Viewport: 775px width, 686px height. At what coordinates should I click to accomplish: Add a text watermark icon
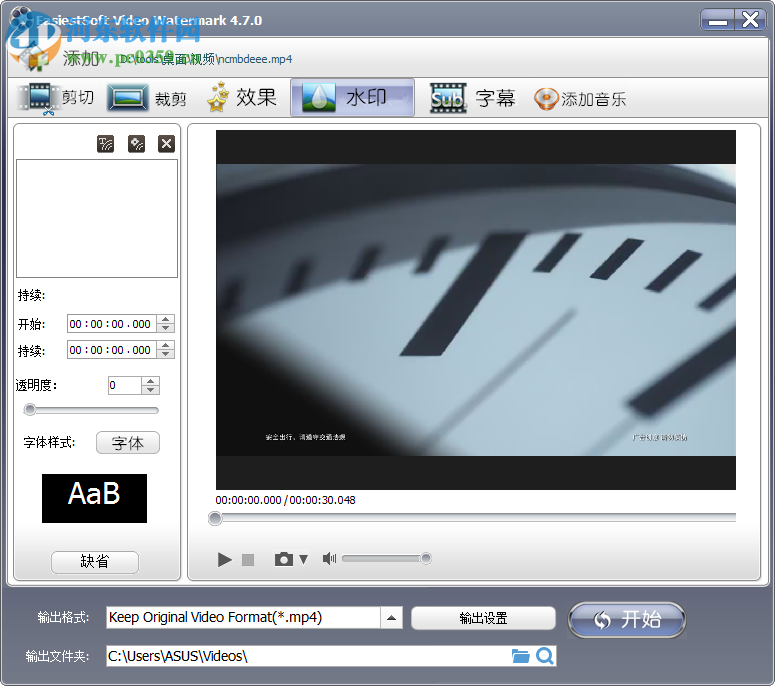click(x=105, y=144)
